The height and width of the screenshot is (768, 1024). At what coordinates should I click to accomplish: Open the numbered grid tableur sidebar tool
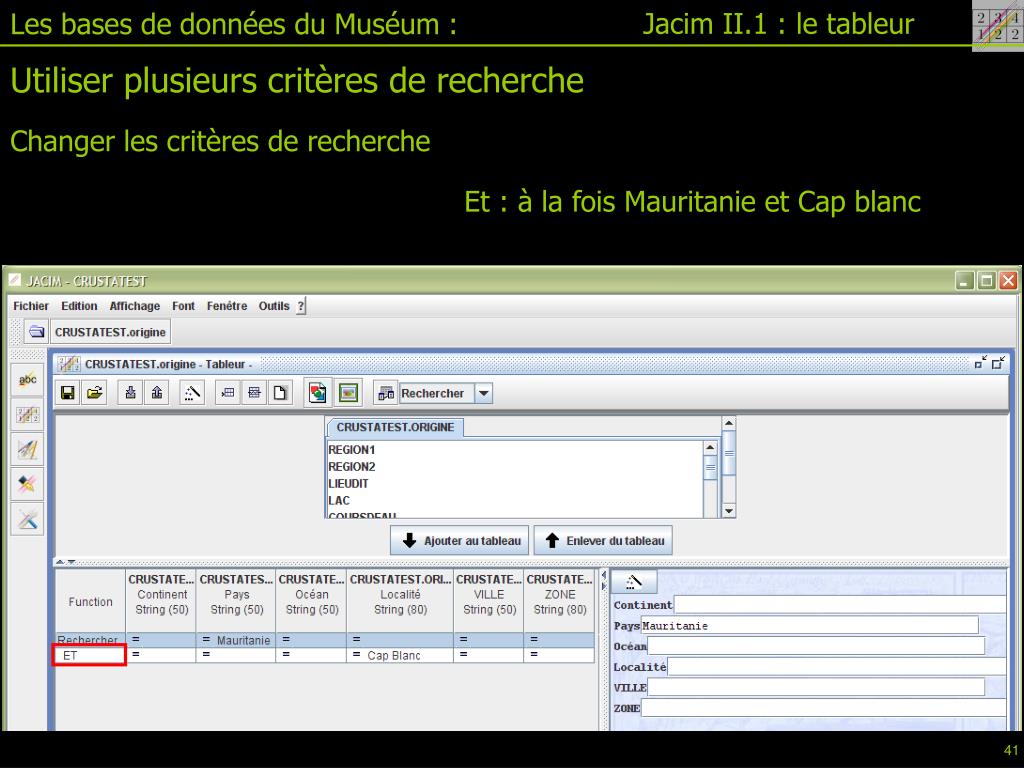[27, 415]
